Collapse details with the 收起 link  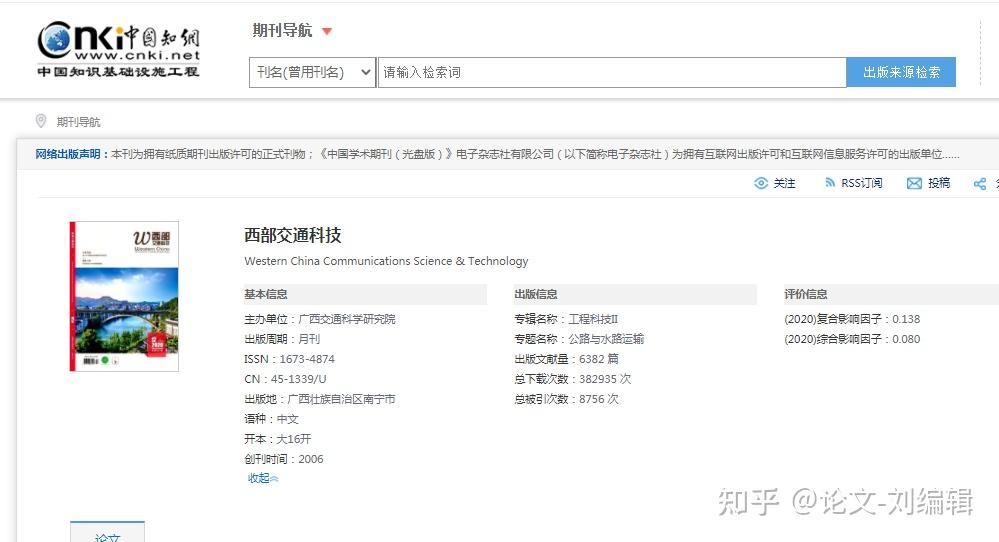[262, 478]
